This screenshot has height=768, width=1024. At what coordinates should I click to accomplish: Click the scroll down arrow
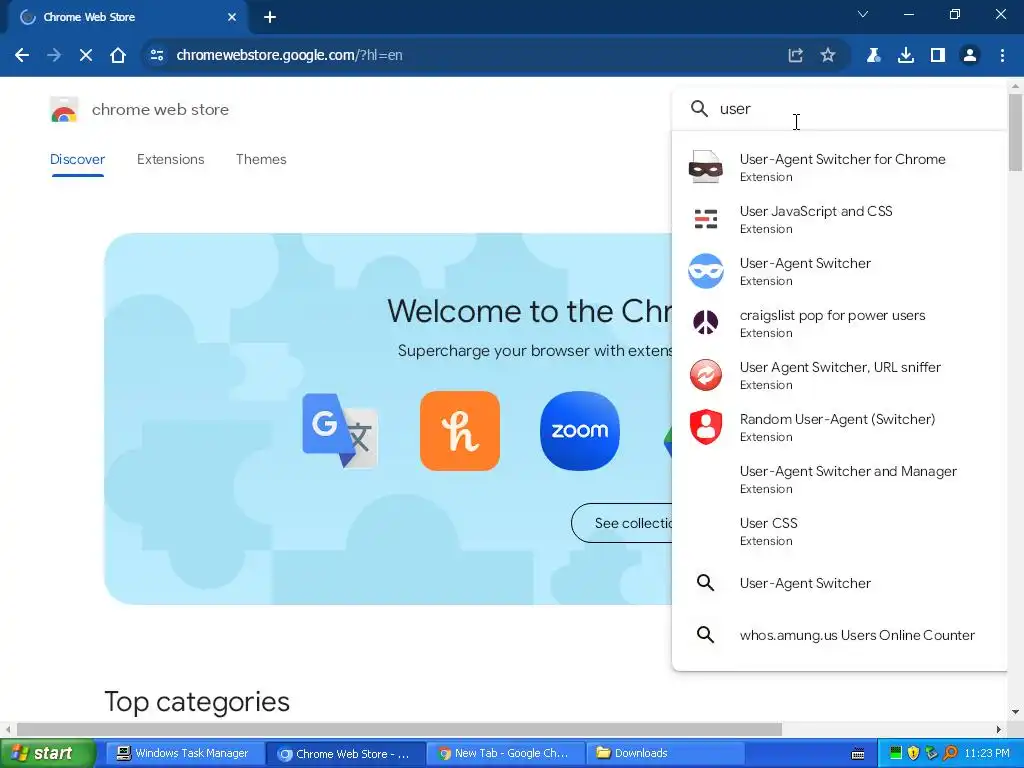1016,712
